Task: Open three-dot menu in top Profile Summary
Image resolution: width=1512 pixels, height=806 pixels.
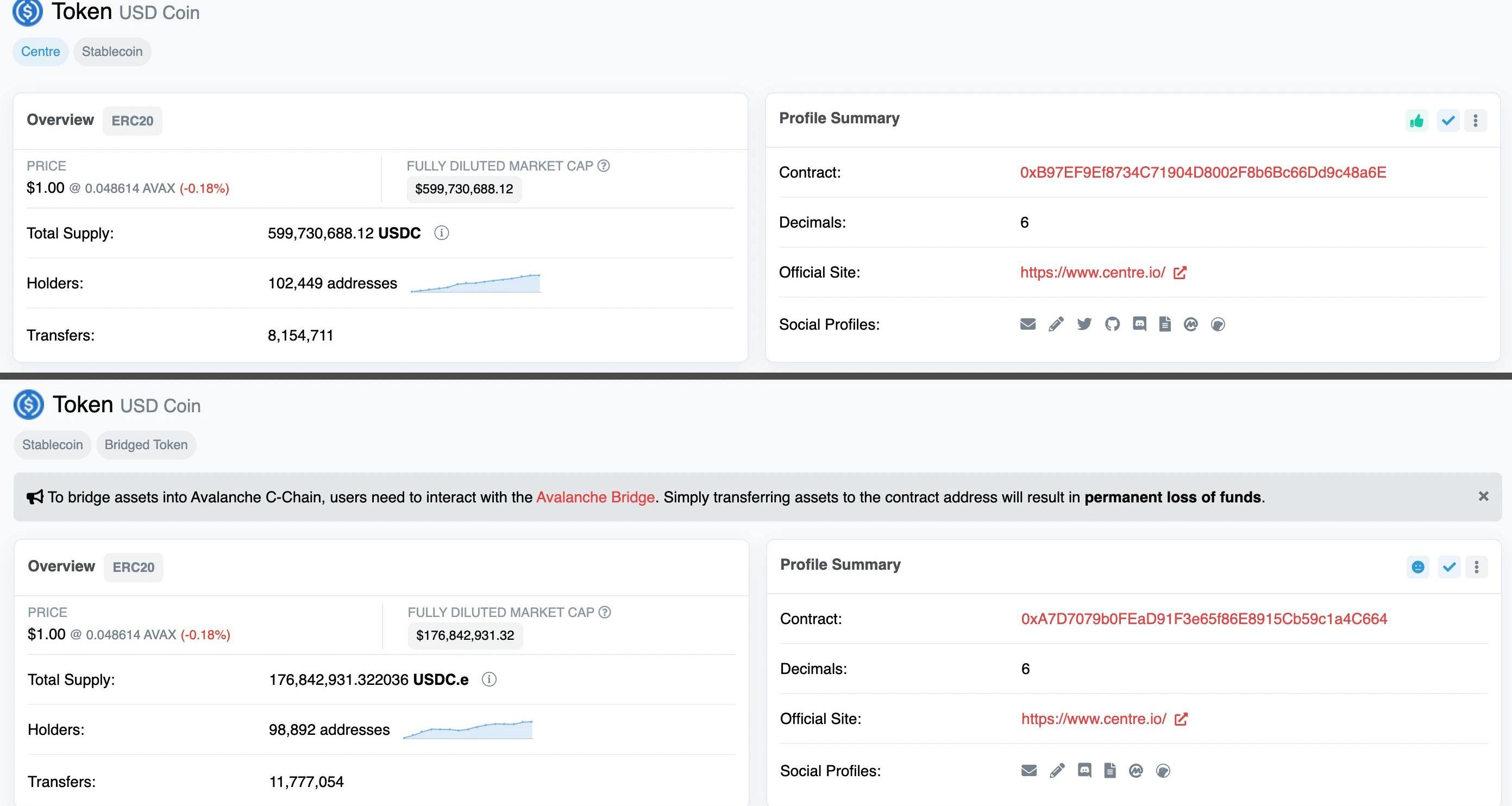Action: coord(1475,121)
